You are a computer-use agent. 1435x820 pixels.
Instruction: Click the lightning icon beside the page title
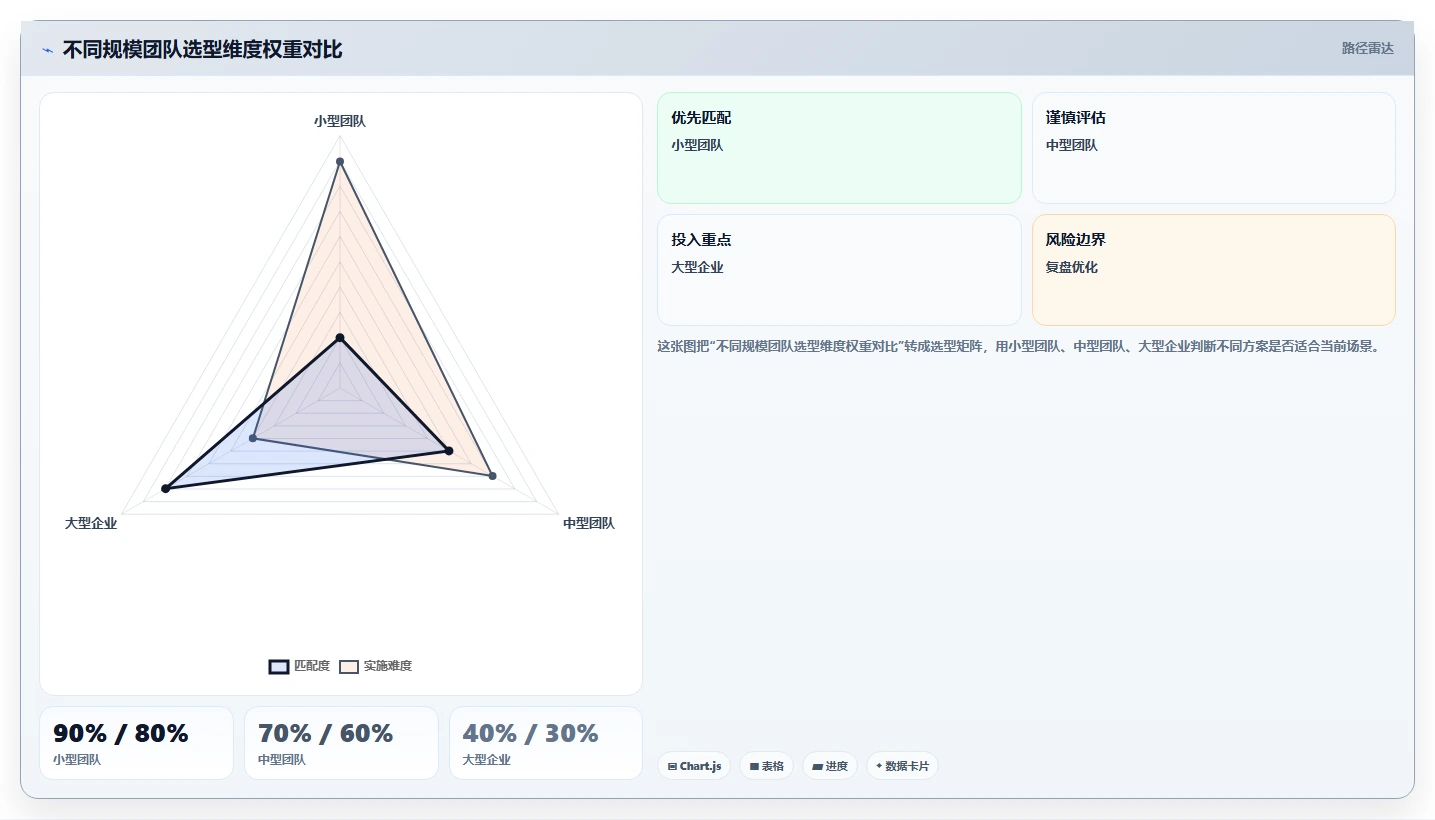click(x=48, y=50)
